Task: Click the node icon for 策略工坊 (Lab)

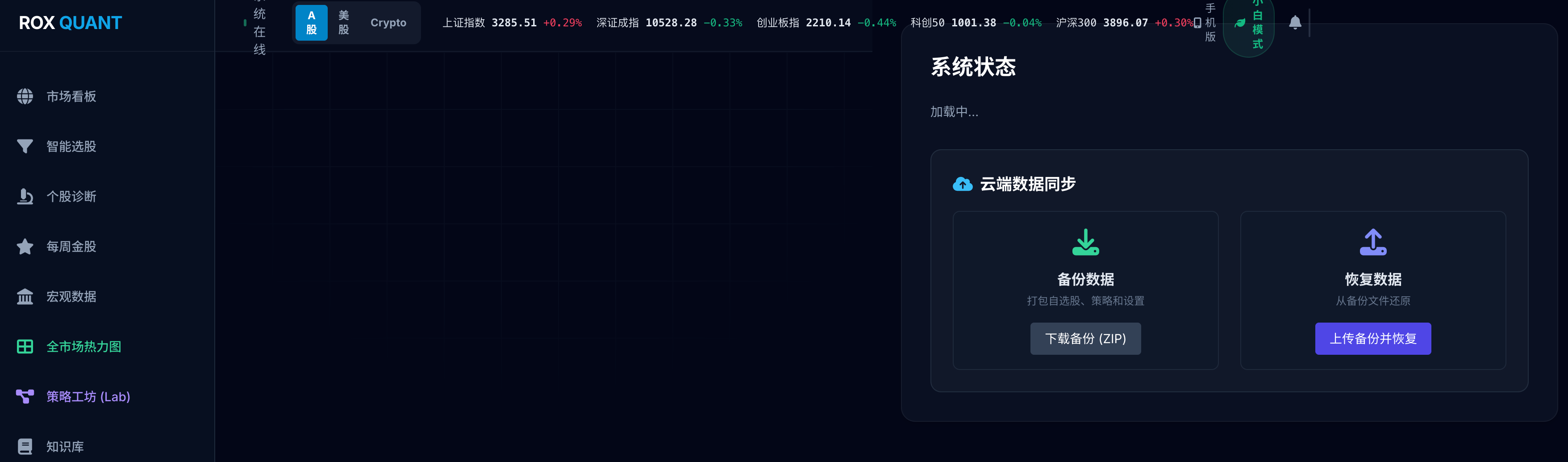Action: [x=25, y=396]
